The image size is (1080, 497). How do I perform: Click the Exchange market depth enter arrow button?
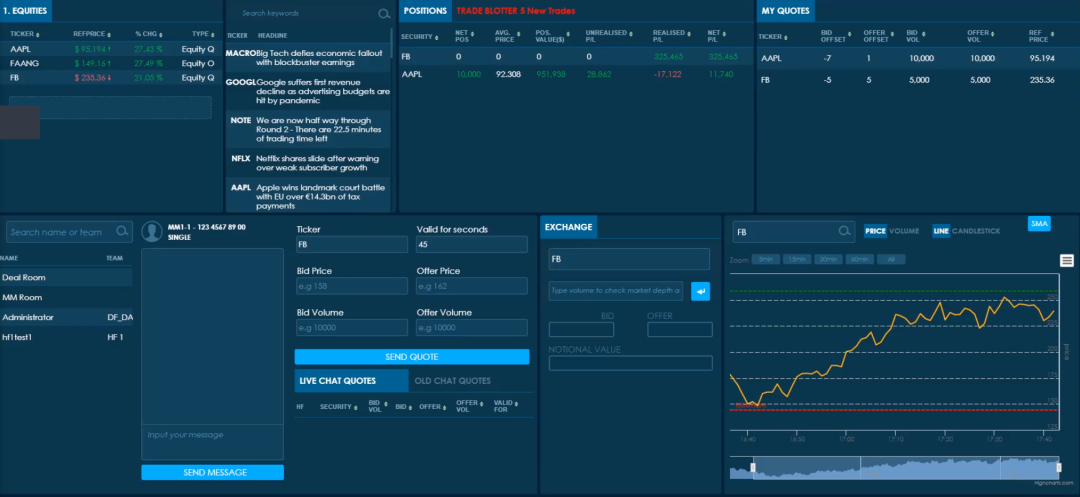pos(700,291)
